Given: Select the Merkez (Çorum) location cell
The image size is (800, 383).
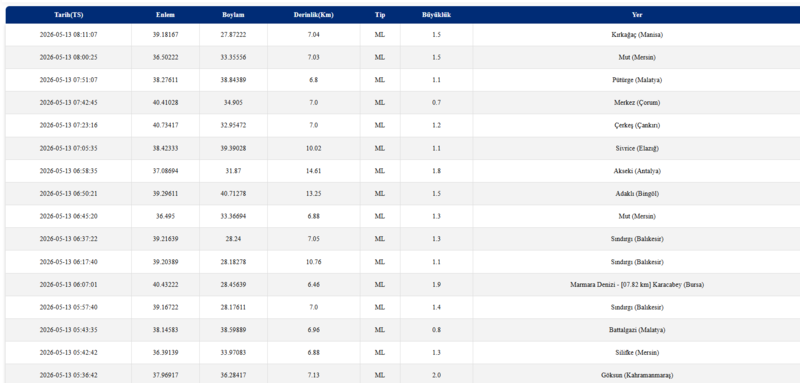Looking at the screenshot, I should click(x=637, y=103).
